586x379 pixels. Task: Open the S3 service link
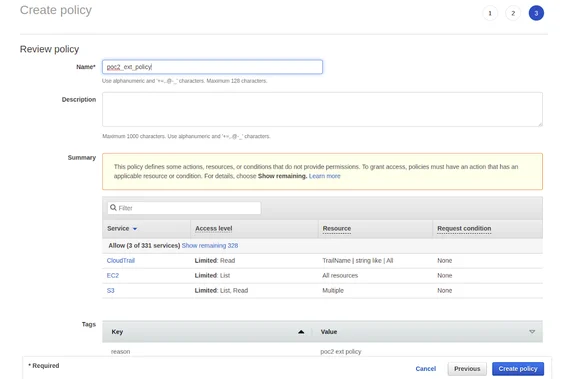pos(111,290)
